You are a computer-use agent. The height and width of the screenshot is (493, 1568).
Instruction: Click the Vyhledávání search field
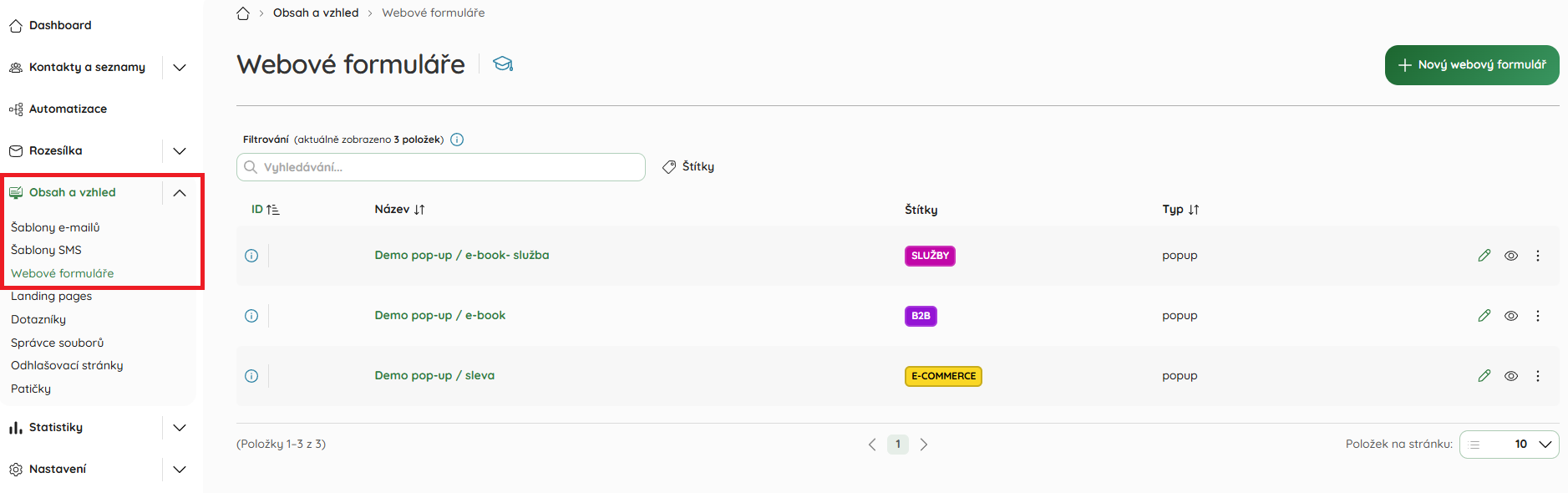[441, 167]
